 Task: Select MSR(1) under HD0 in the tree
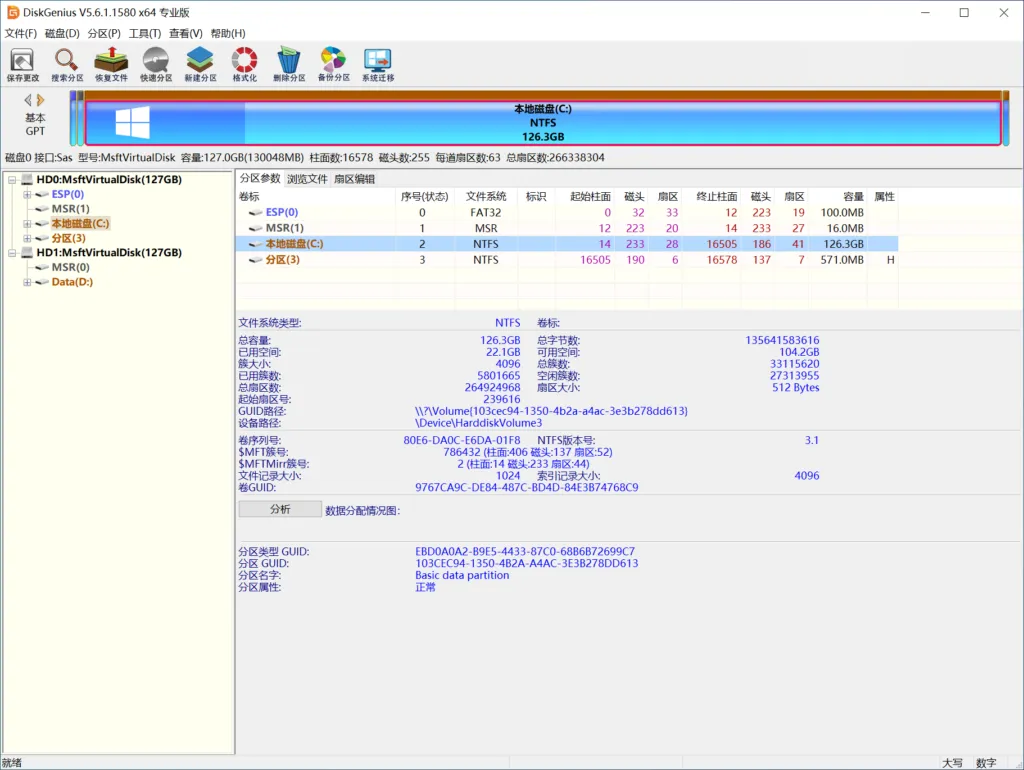(x=71, y=208)
